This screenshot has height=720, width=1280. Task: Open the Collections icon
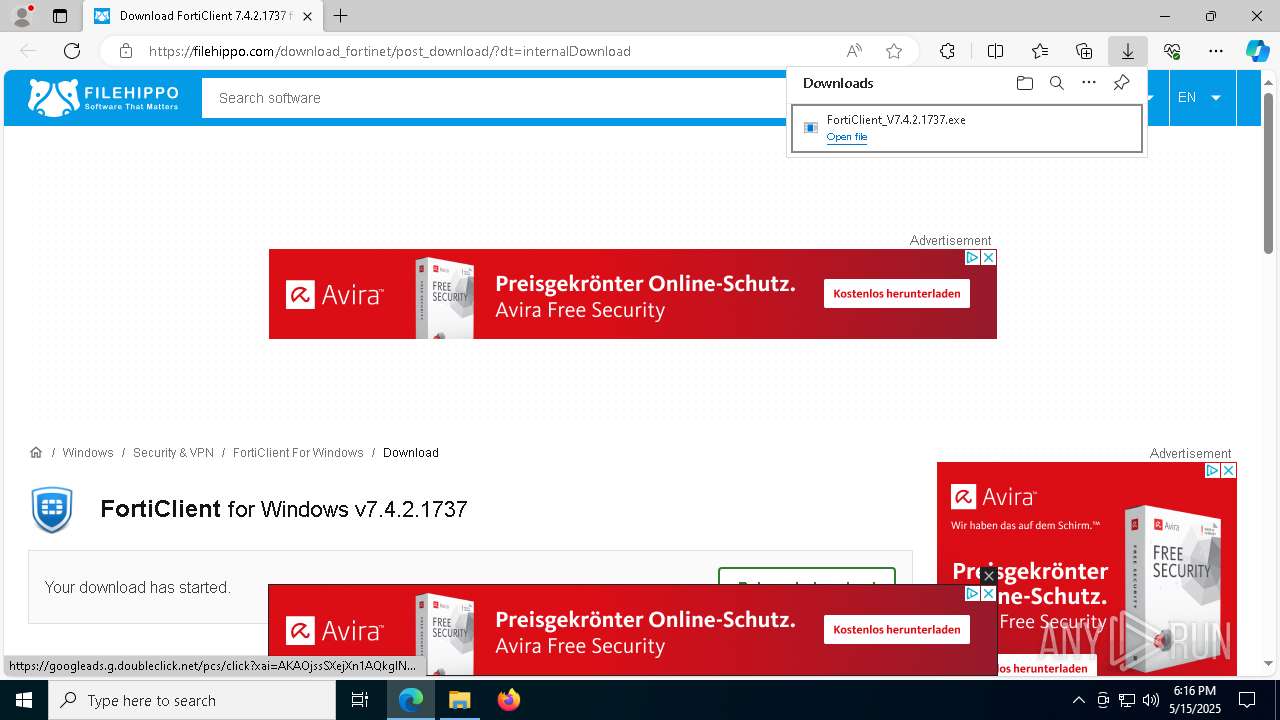1084,51
